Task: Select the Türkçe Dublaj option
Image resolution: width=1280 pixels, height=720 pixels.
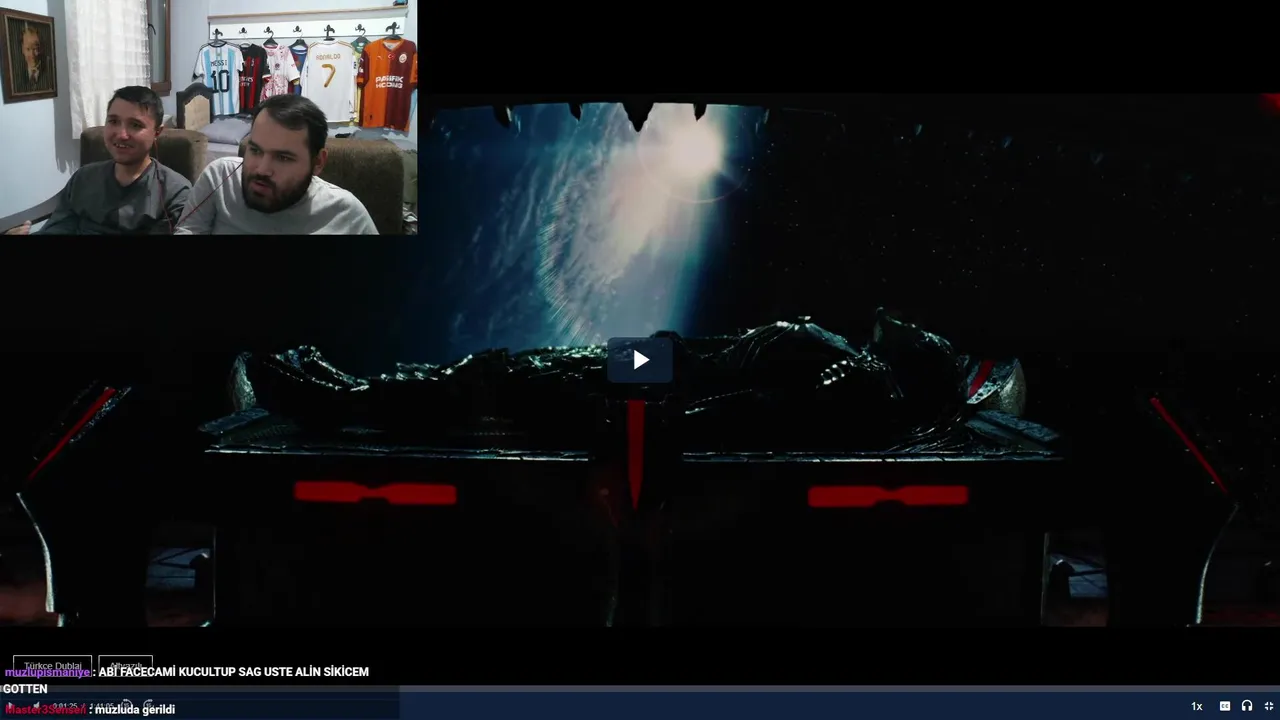Action: (x=53, y=665)
